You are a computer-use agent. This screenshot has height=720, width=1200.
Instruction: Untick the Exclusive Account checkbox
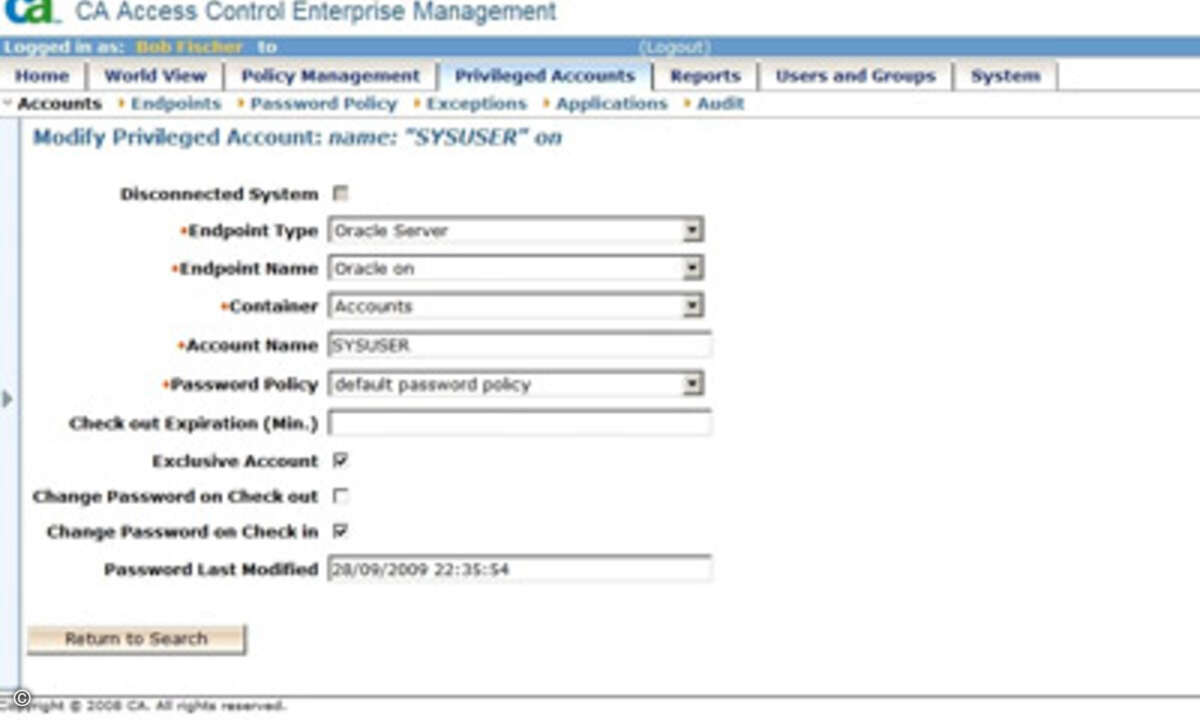[341, 461]
